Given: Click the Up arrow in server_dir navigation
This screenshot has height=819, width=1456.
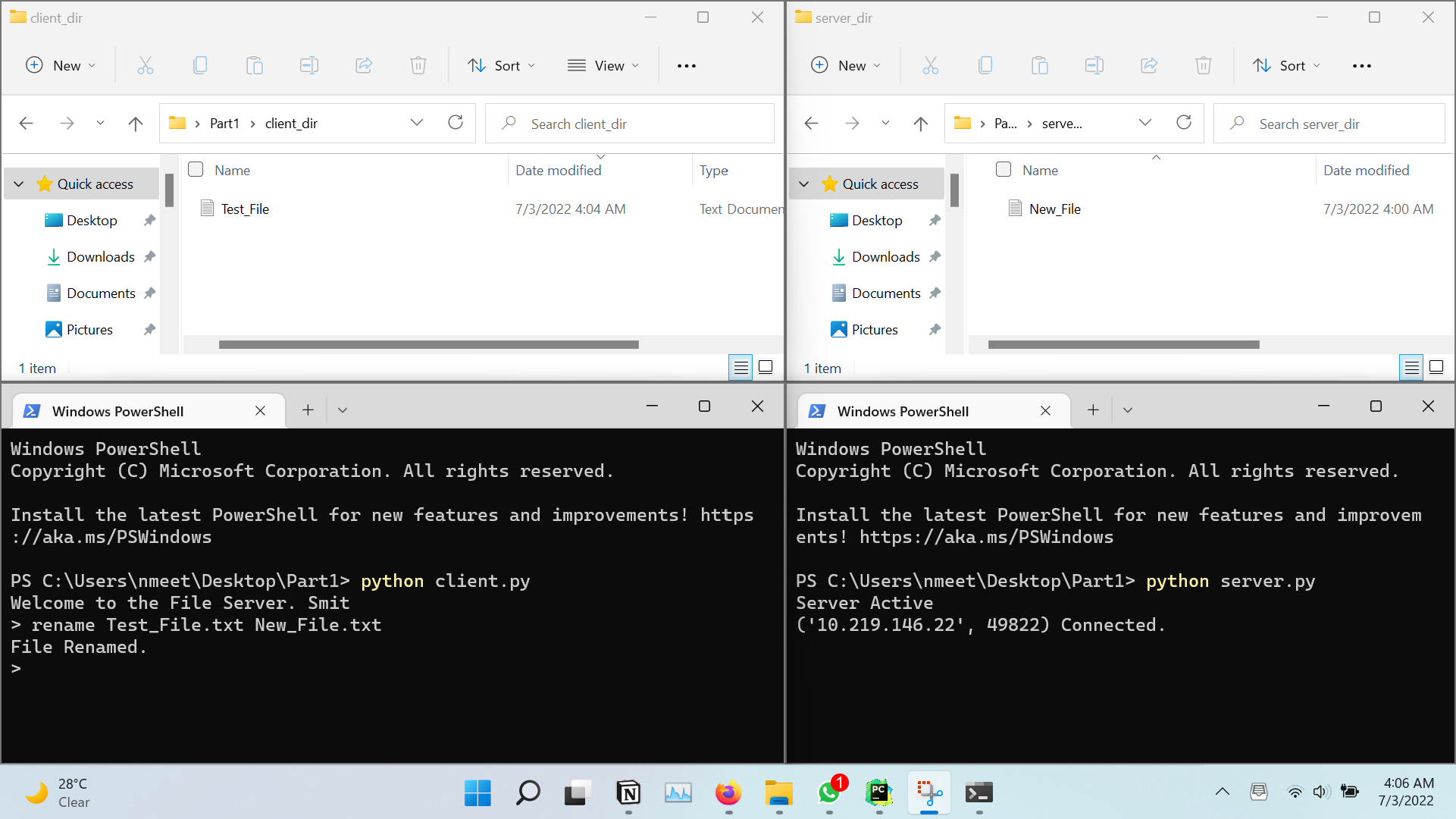Looking at the screenshot, I should pos(920,124).
